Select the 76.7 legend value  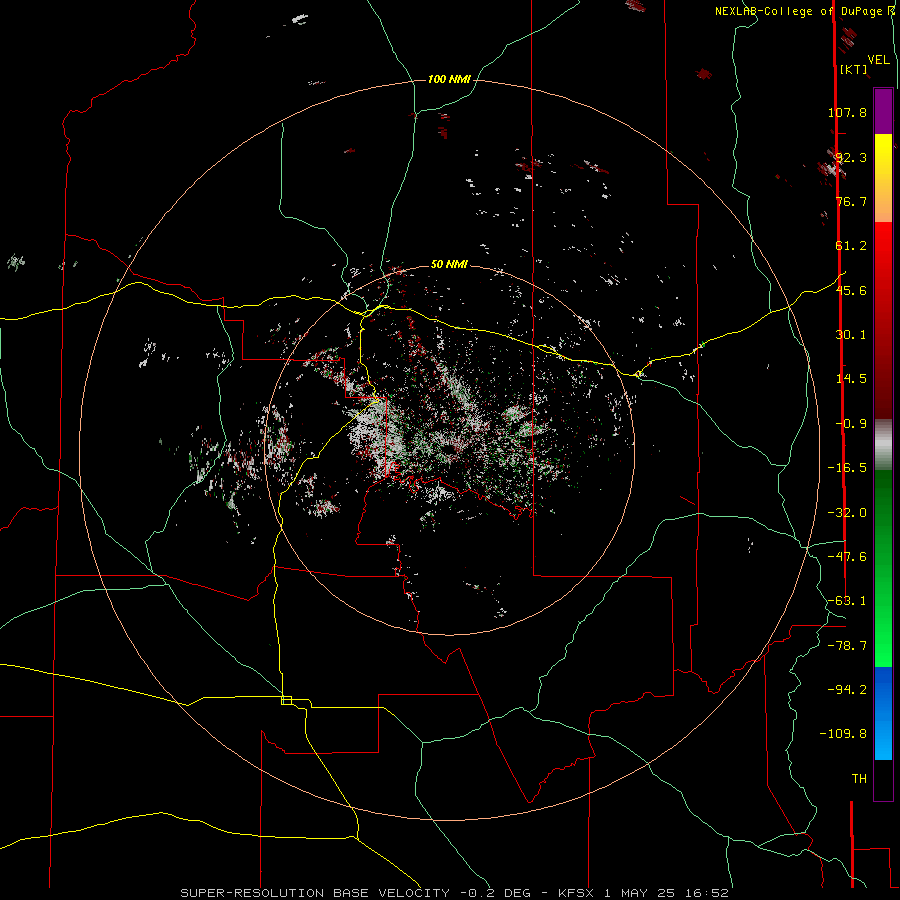(x=851, y=201)
